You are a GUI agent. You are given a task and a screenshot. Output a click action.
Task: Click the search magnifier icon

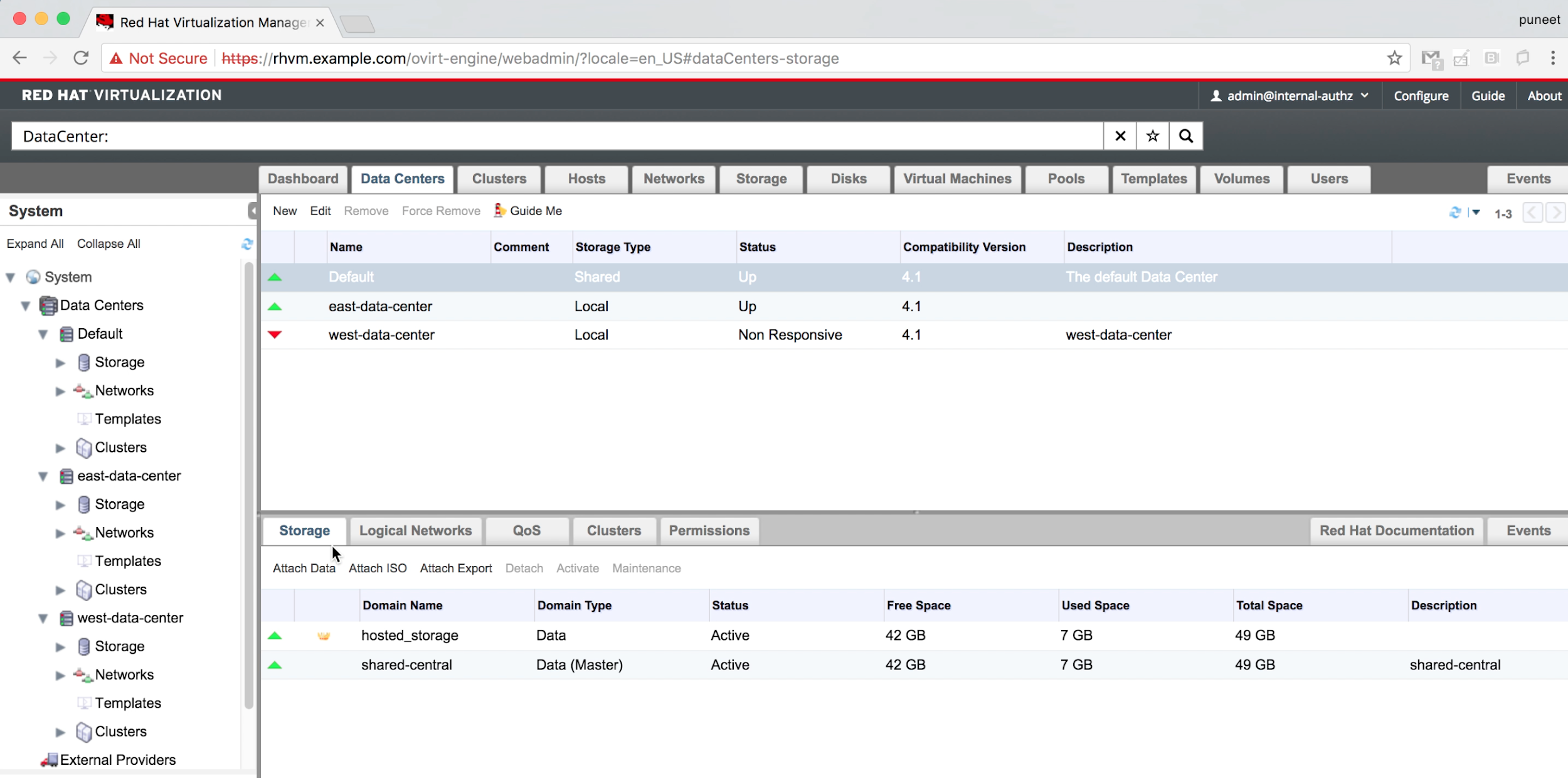click(1185, 136)
